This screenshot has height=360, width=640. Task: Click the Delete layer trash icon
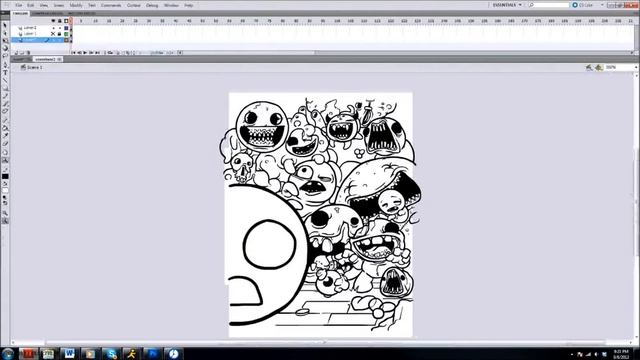(x=28, y=53)
